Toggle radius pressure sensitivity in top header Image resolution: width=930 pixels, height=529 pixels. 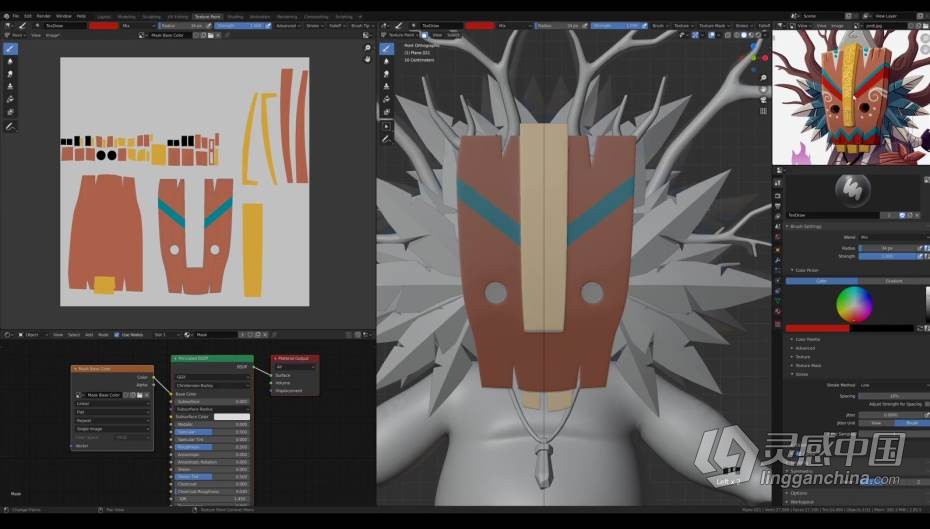[x=208, y=26]
